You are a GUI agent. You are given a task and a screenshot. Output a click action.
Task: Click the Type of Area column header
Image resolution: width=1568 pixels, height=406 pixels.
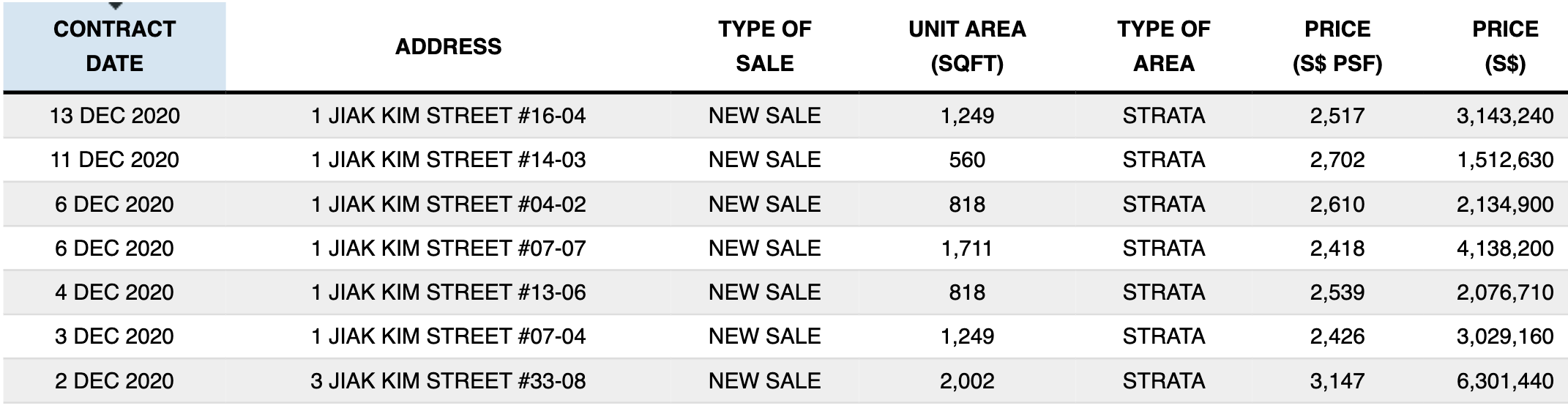(1163, 46)
